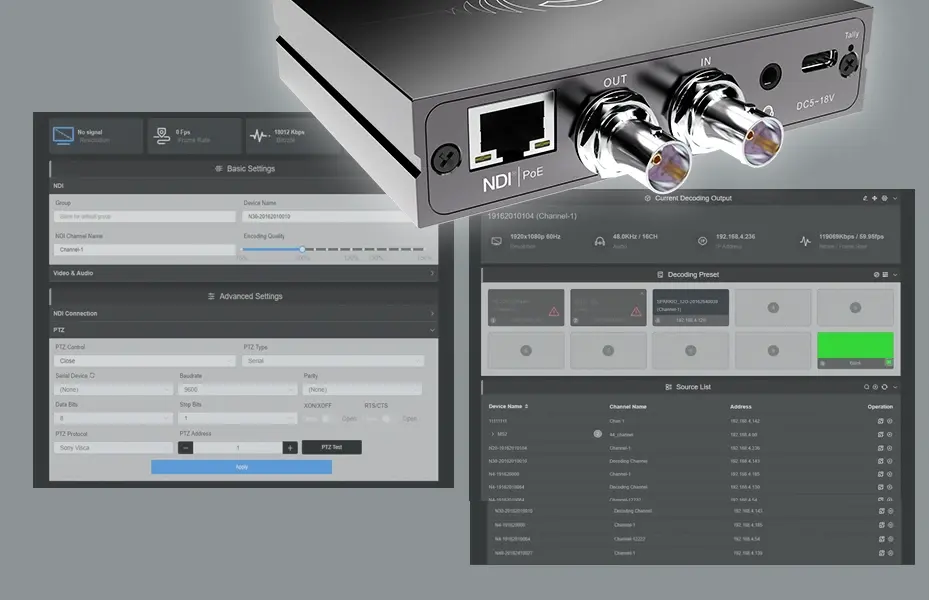Click the decode icon in the 192.168.4.236 row
929x600 pixels.
tap(880, 448)
